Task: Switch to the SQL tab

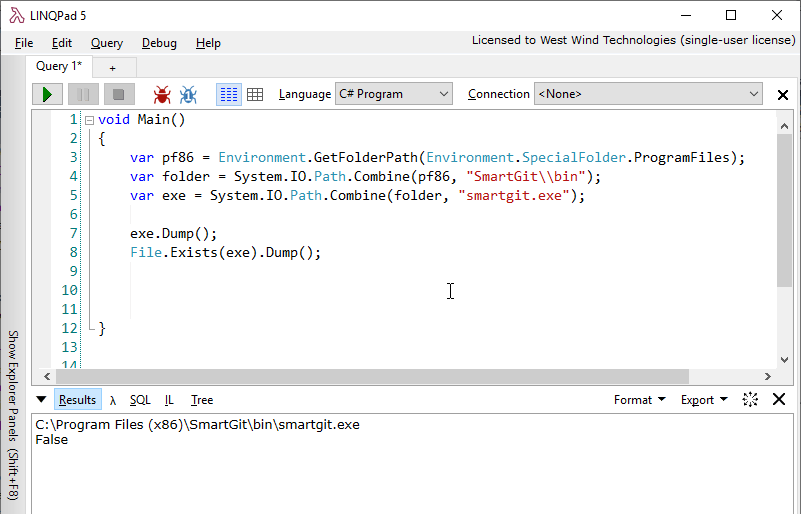Action: tap(140, 400)
